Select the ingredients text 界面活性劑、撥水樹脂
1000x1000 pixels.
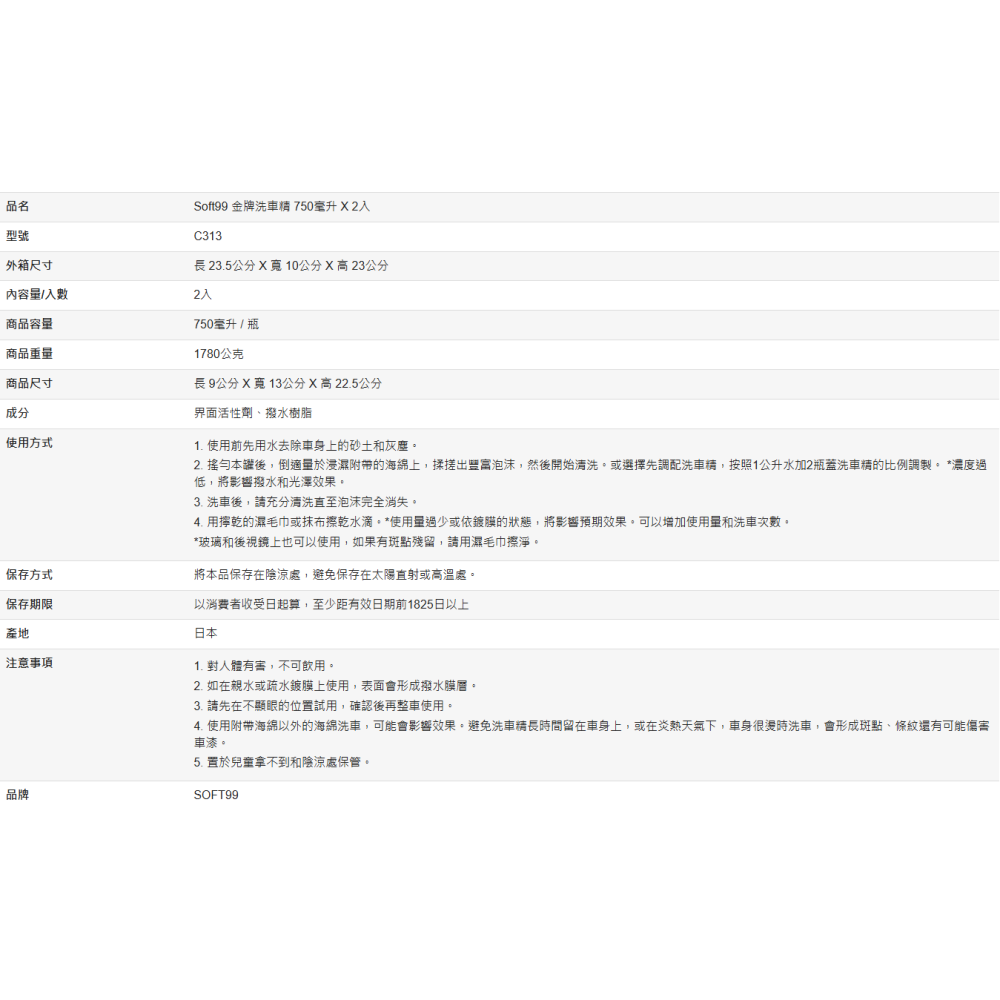(253, 413)
